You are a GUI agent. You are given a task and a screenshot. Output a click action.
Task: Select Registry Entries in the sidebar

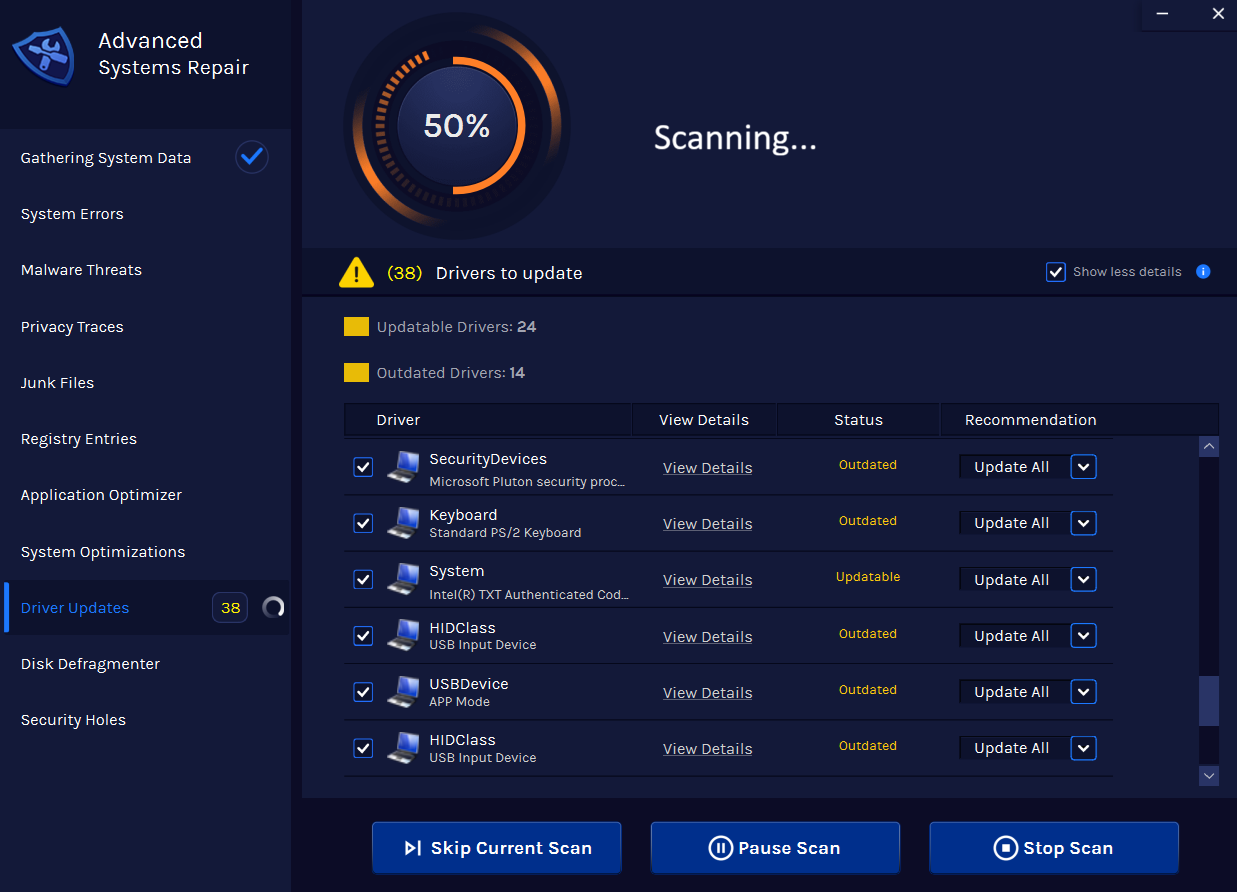pyautogui.click(x=79, y=439)
